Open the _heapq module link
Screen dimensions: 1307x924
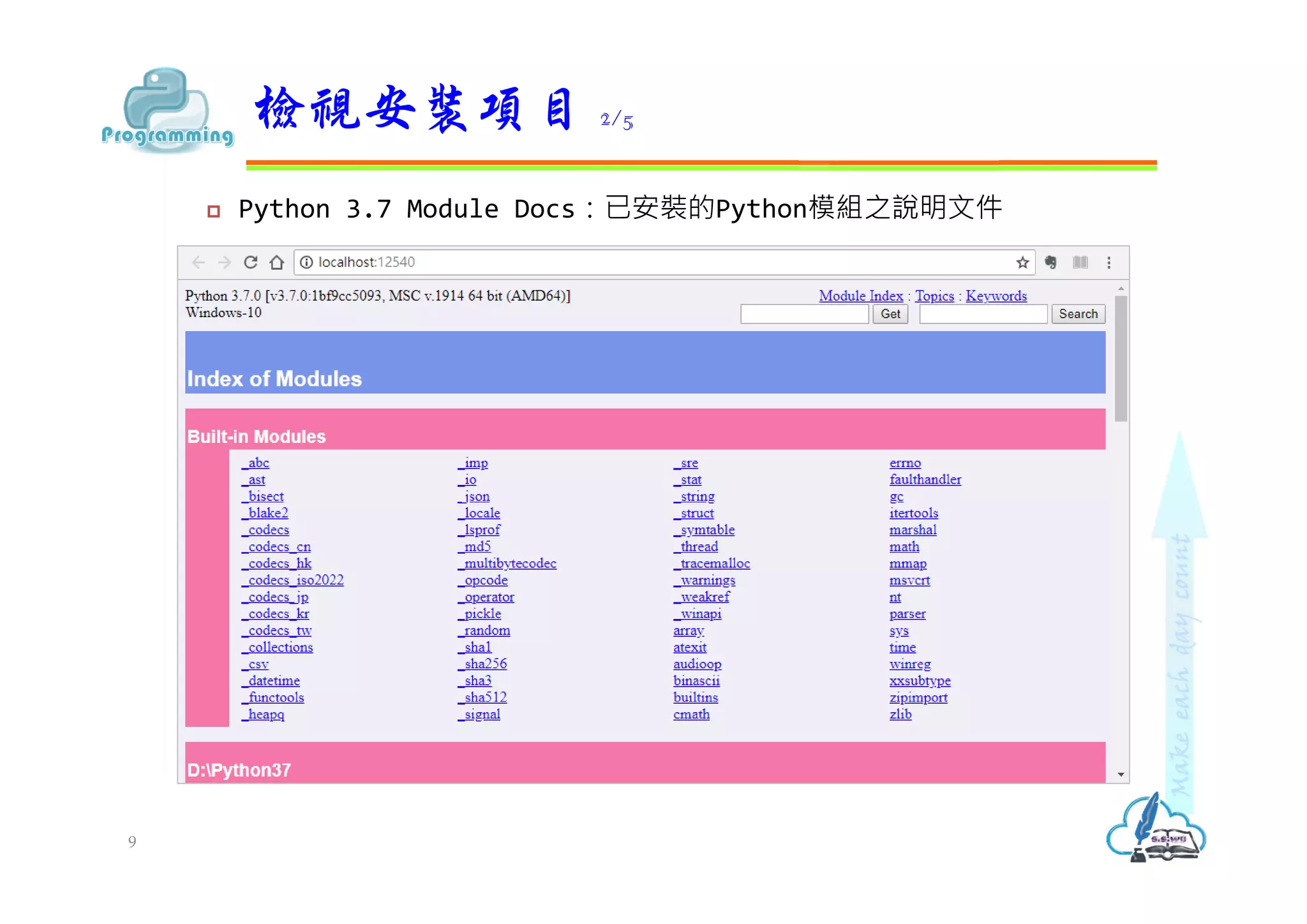pos(263,715)
